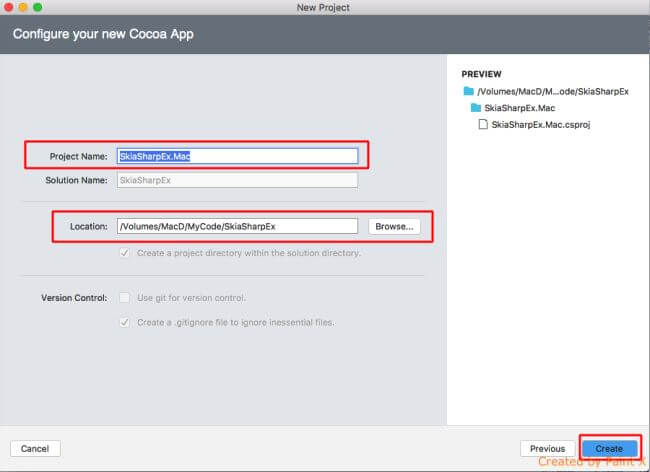Screen dimensions: 650x472
Task: Cancel the new project dialog
Action: click(35, 449)
